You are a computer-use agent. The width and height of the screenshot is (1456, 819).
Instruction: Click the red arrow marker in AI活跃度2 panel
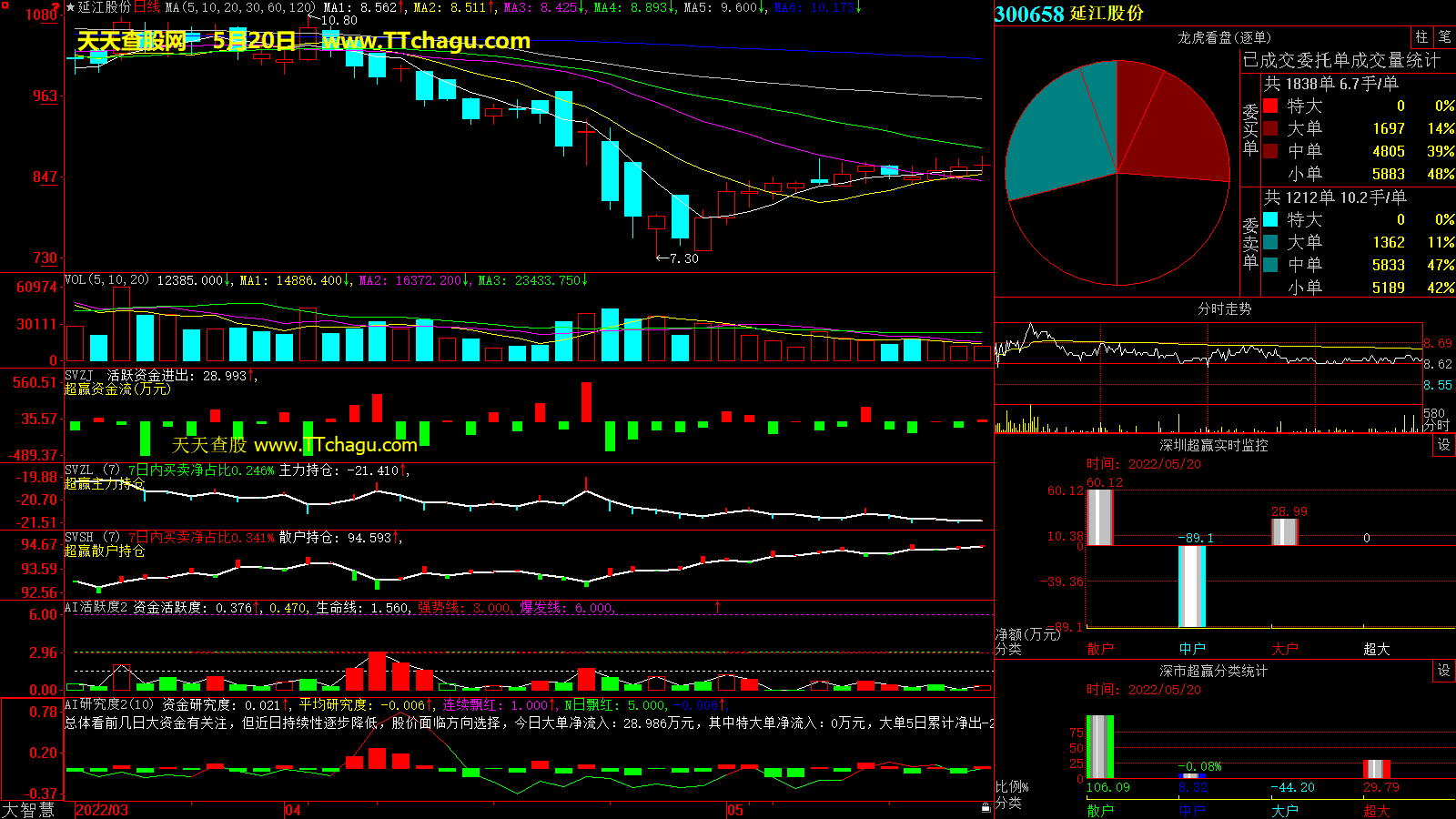click(x=717, y=606)
